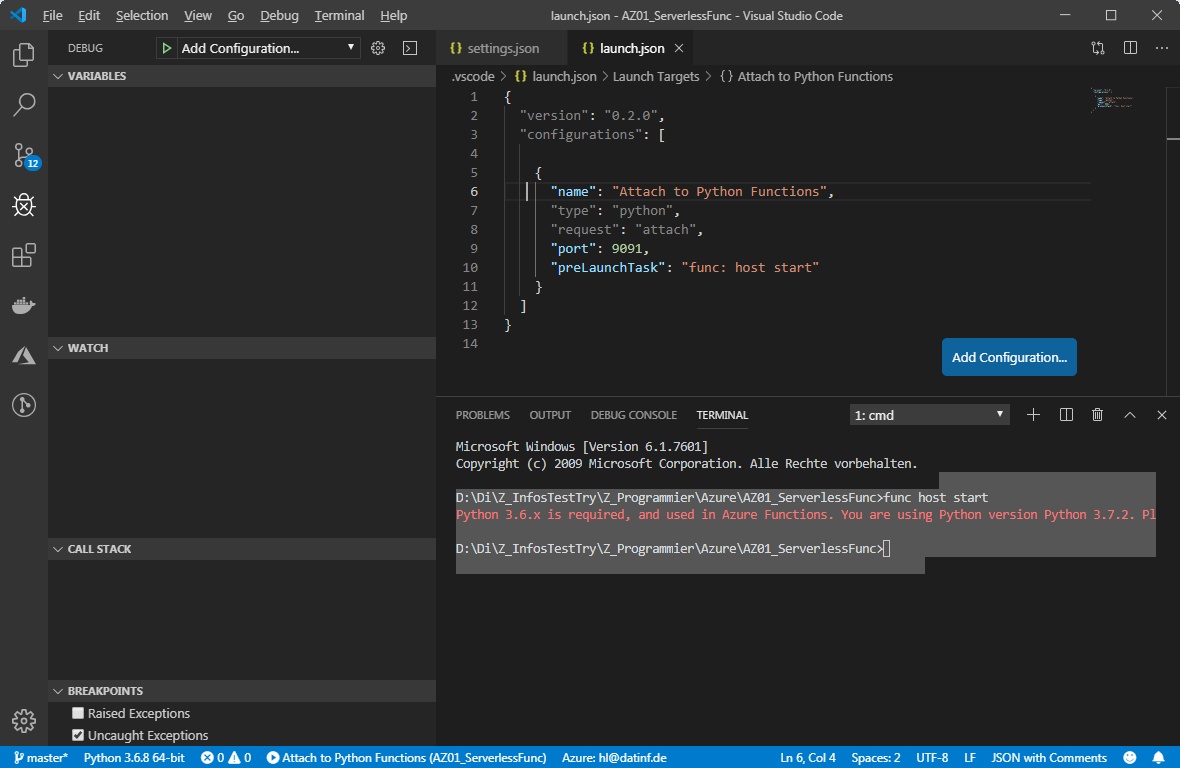Click the blue Add Configuration button
The image size is (1180, 768).
[x=1009, y=357]
